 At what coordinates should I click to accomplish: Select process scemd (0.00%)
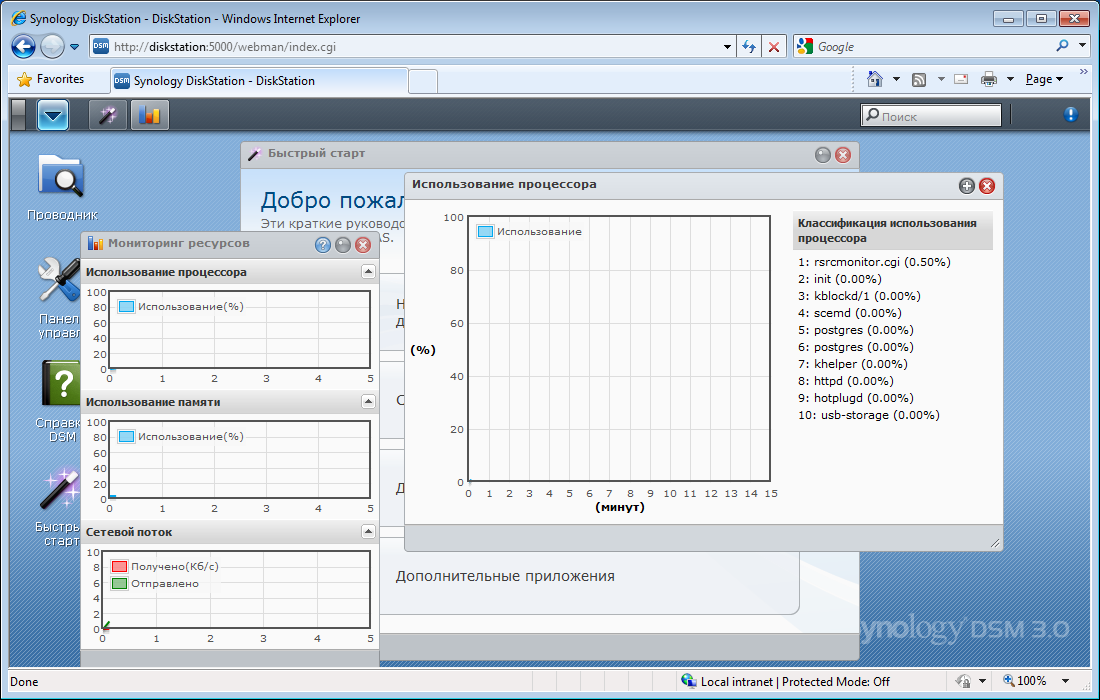point(850,313)
